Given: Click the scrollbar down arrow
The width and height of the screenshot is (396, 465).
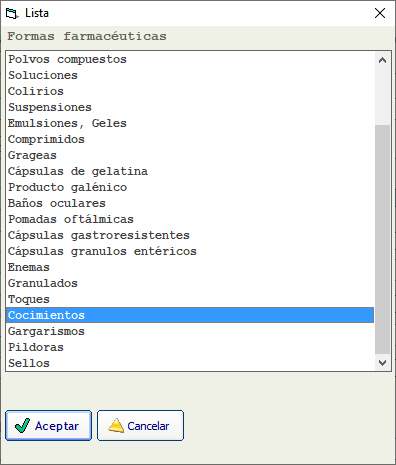Looking at the screenshot, I should click(382, 362).
